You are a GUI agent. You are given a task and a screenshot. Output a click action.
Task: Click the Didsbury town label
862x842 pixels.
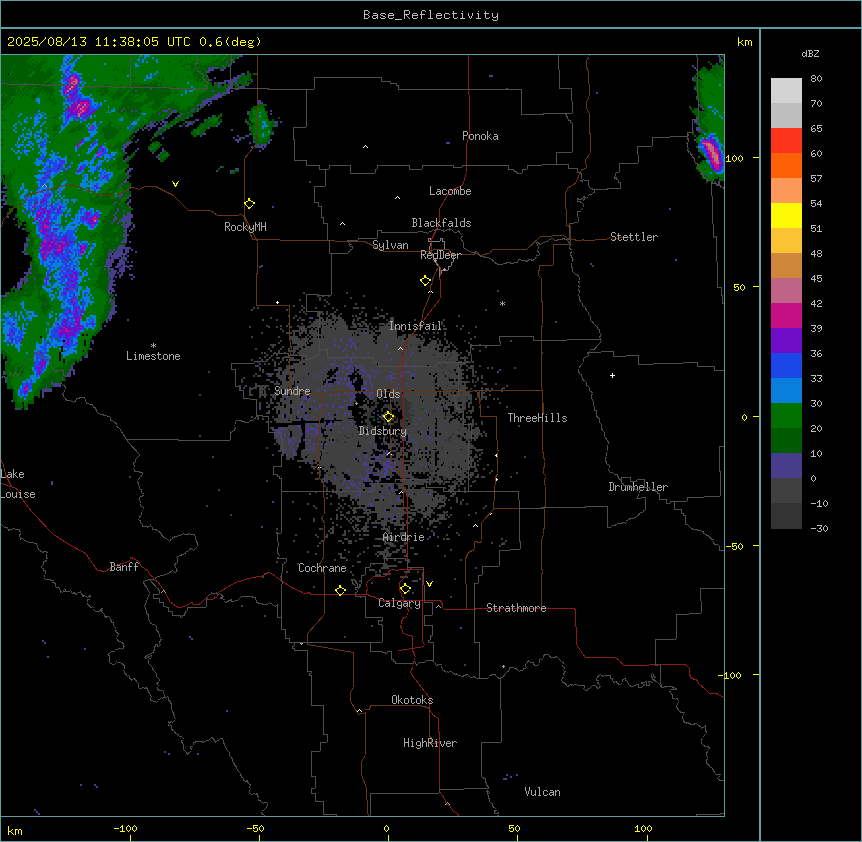click(383, 431)
